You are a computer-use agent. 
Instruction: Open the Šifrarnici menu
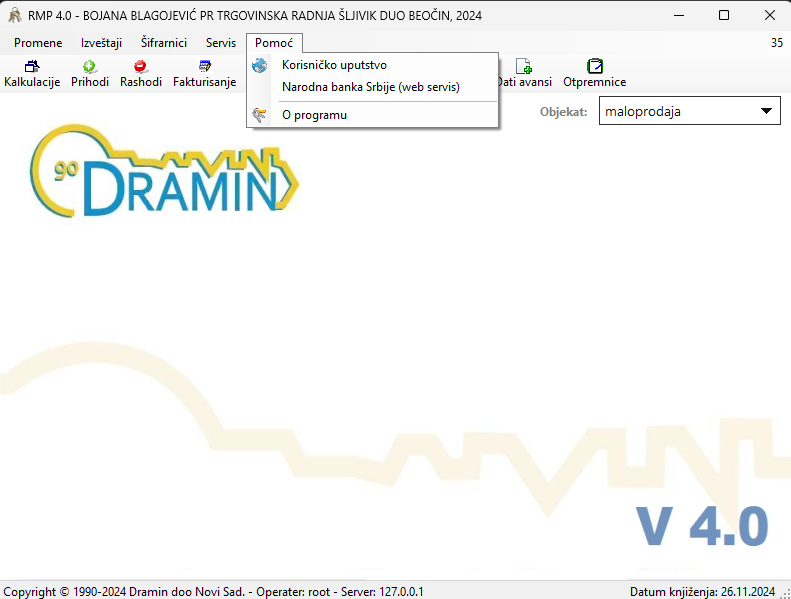[164, 43]
